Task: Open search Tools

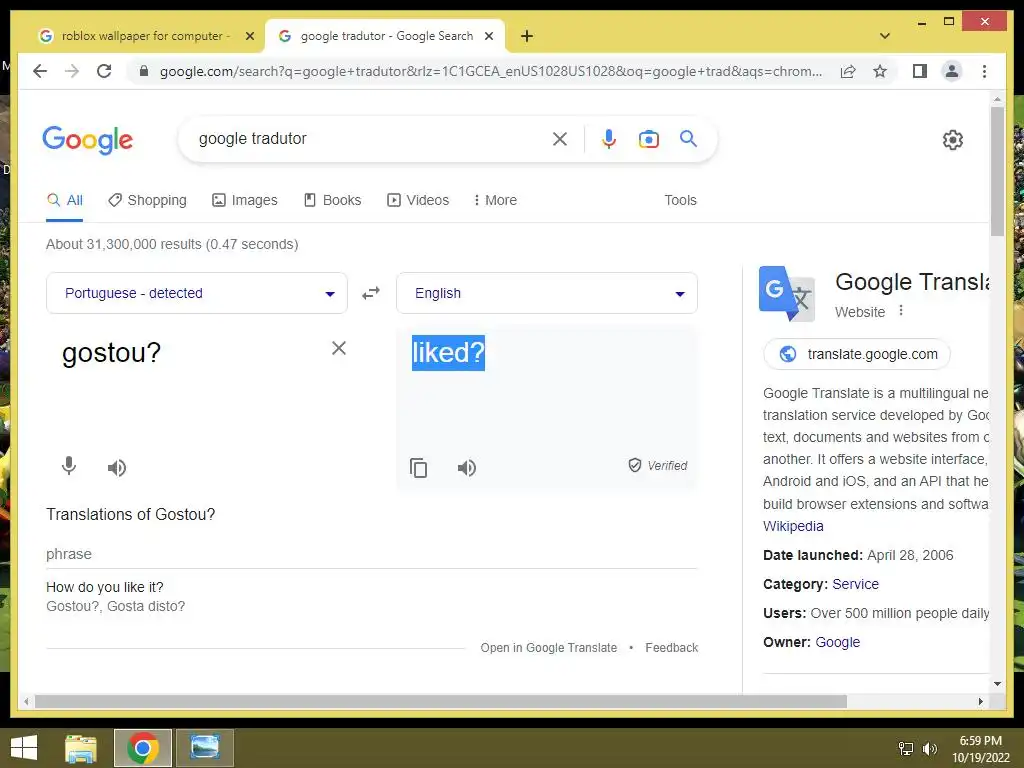Action: tap(680, 200)
